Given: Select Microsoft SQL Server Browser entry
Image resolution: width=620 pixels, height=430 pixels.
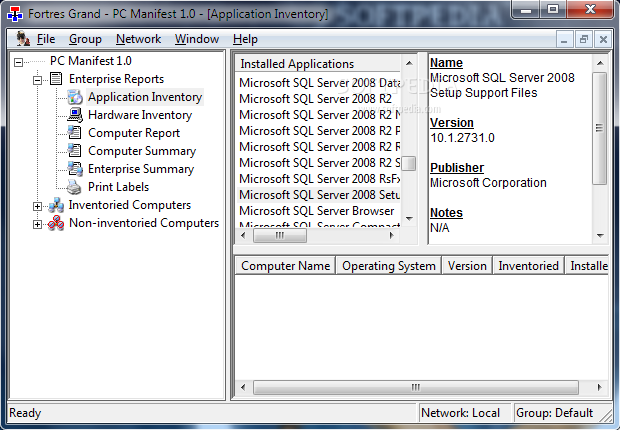Looking at the screenshot, I should [x=319, y=211].
